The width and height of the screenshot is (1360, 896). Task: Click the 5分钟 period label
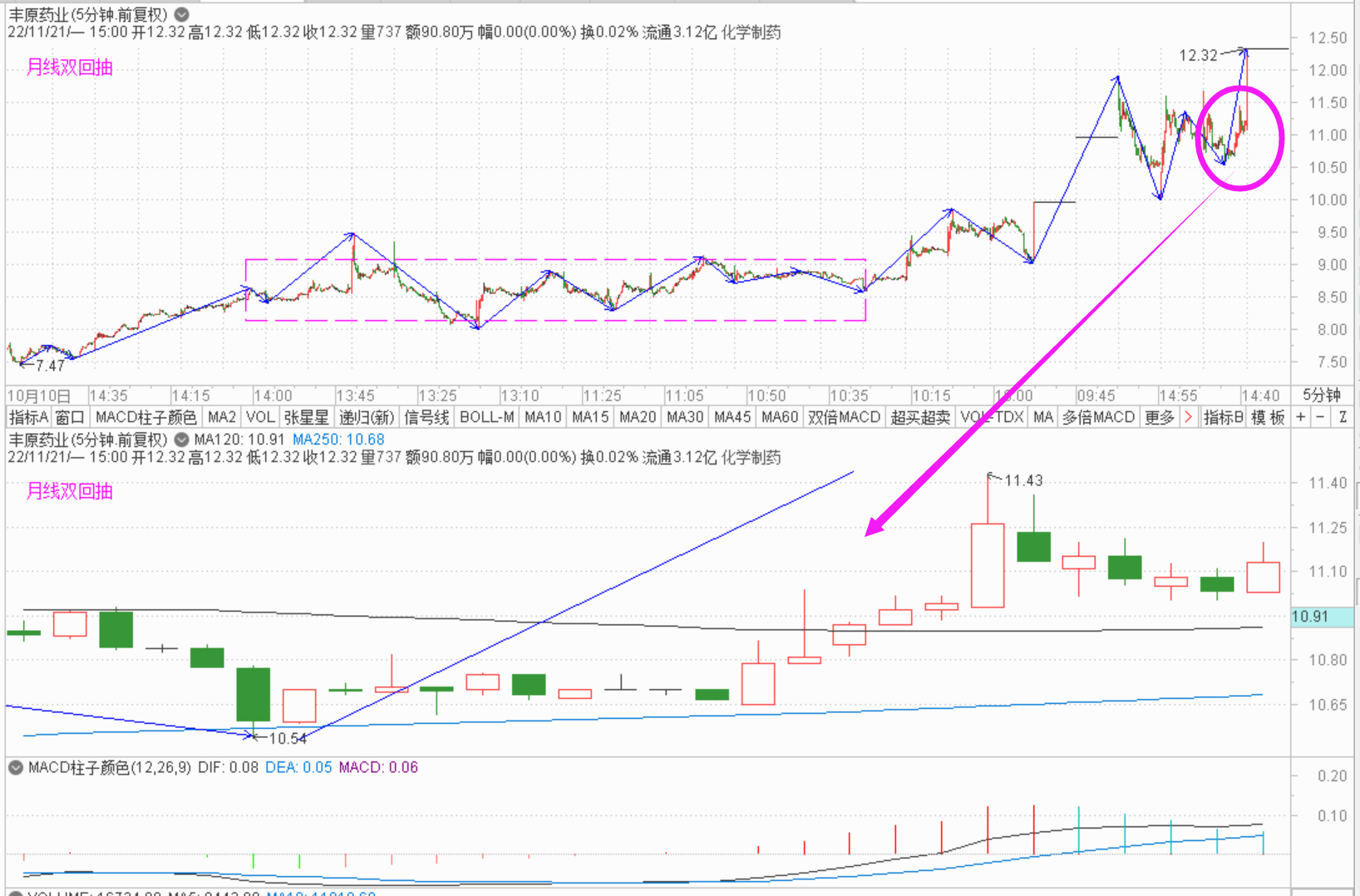tap(1322, 396)
